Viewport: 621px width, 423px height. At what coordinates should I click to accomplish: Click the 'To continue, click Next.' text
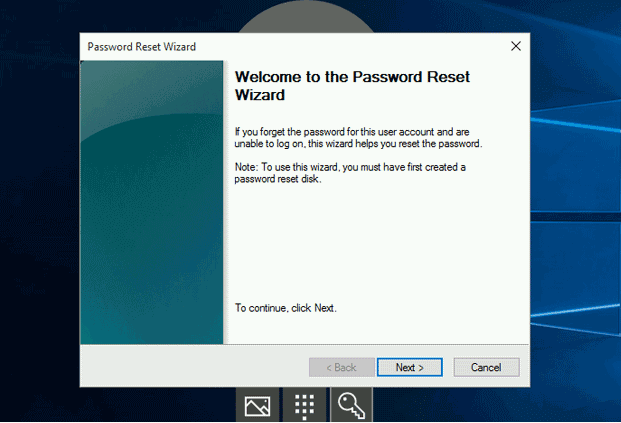286,308
